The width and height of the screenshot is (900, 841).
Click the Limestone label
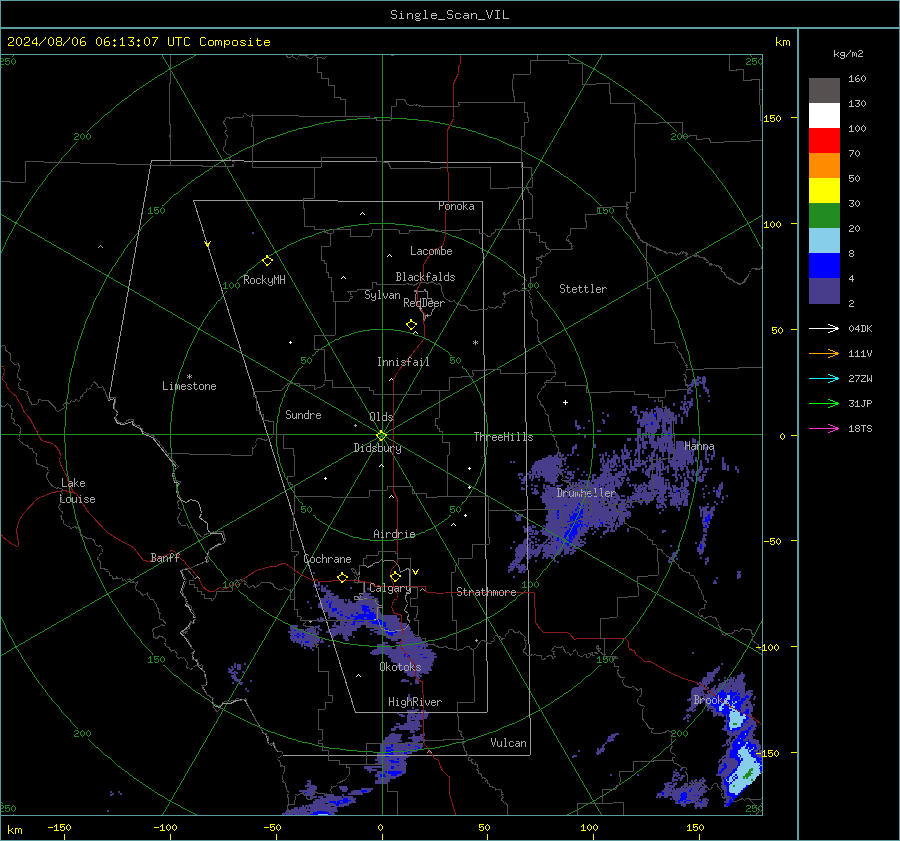coord(189,386)
